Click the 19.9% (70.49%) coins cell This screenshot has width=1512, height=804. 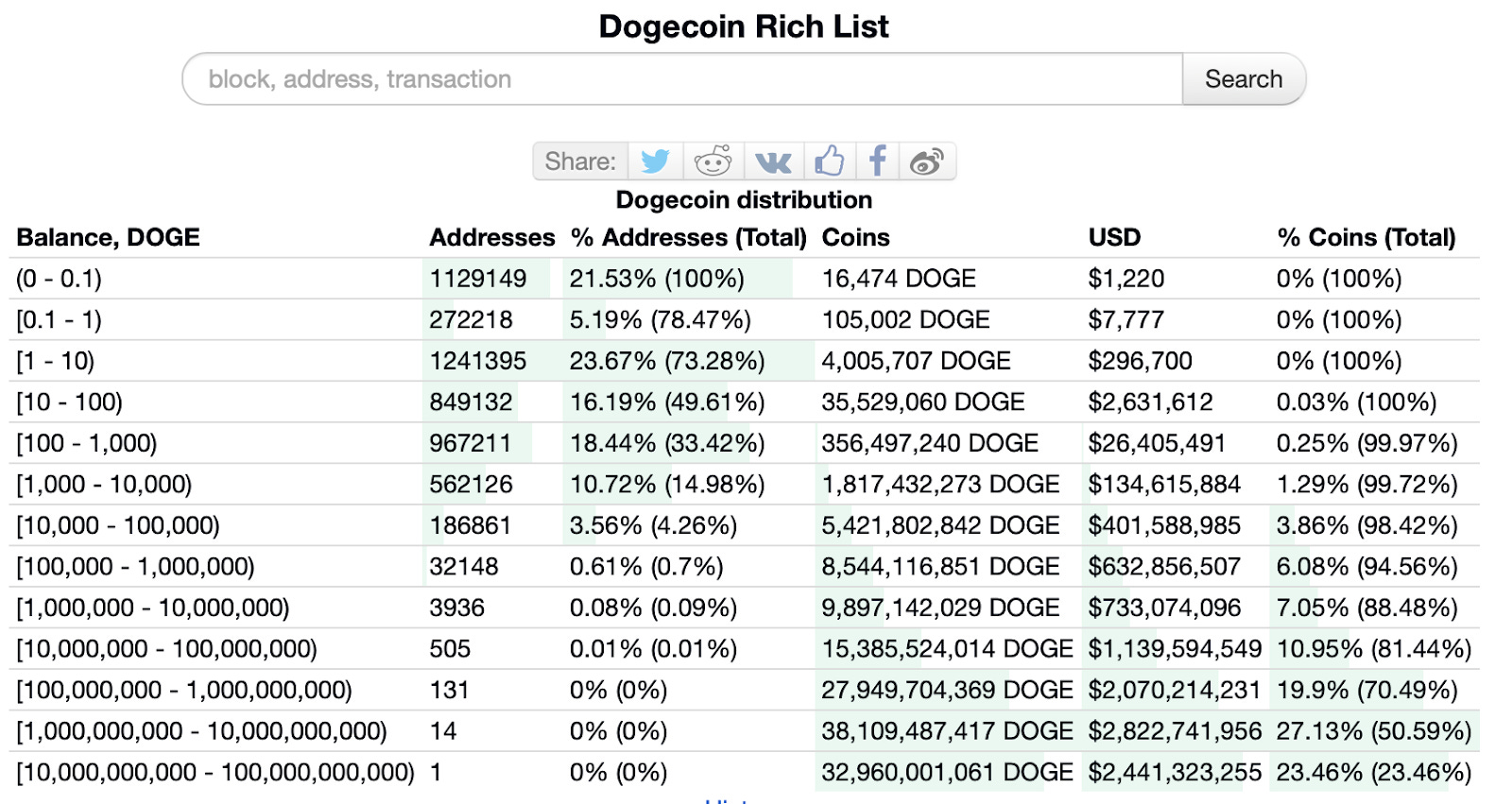click(x=1366, y=691)
